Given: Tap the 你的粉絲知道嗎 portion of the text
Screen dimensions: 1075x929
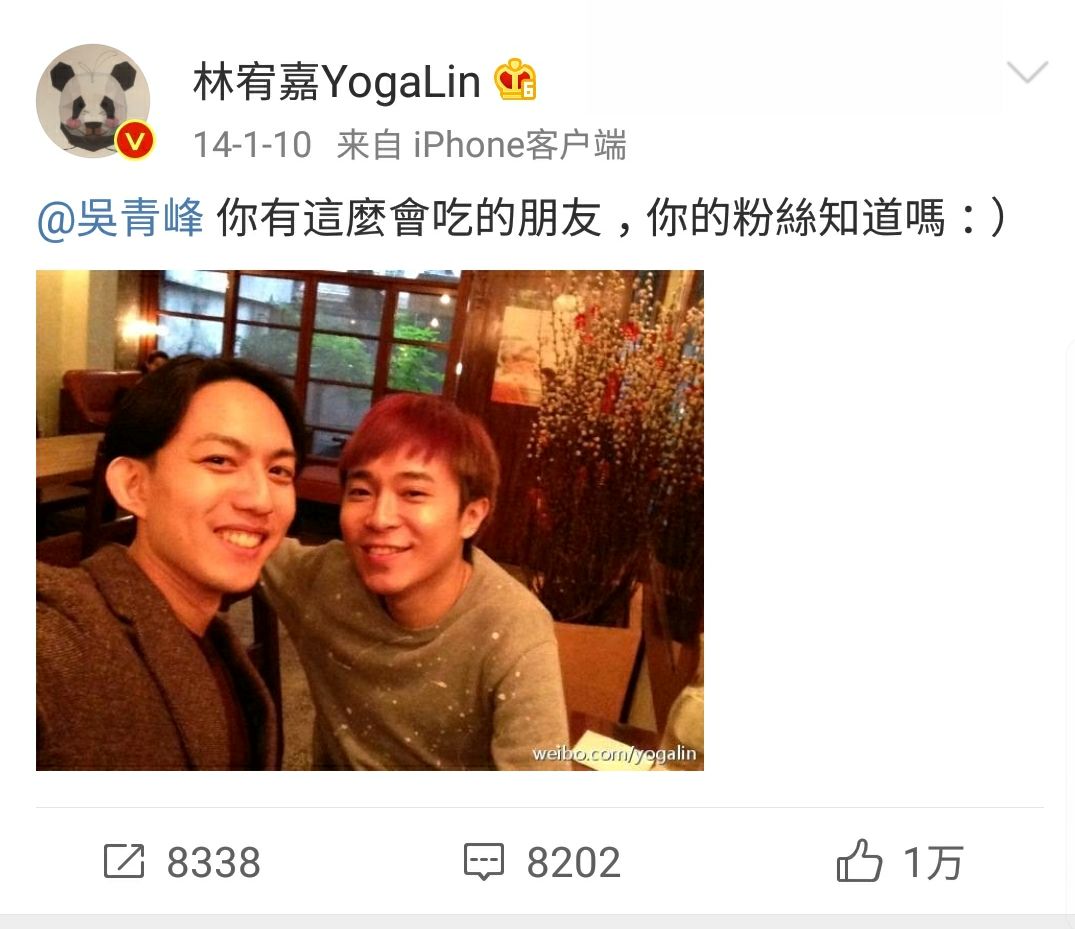Looking at the screenshot, I should 796,219.
